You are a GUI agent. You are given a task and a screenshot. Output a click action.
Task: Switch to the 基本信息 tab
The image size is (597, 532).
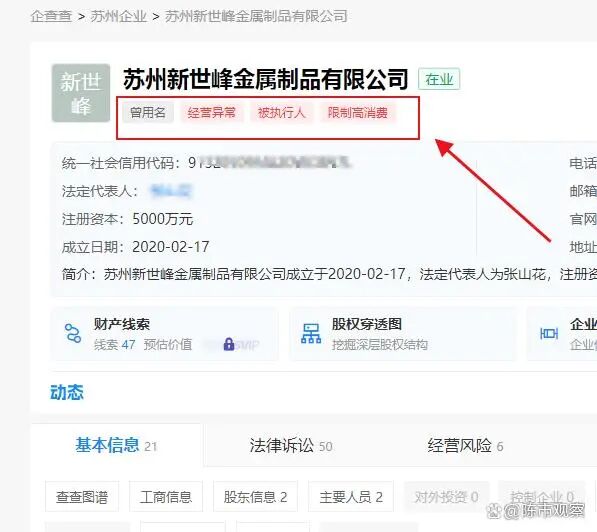coord(116,445)
